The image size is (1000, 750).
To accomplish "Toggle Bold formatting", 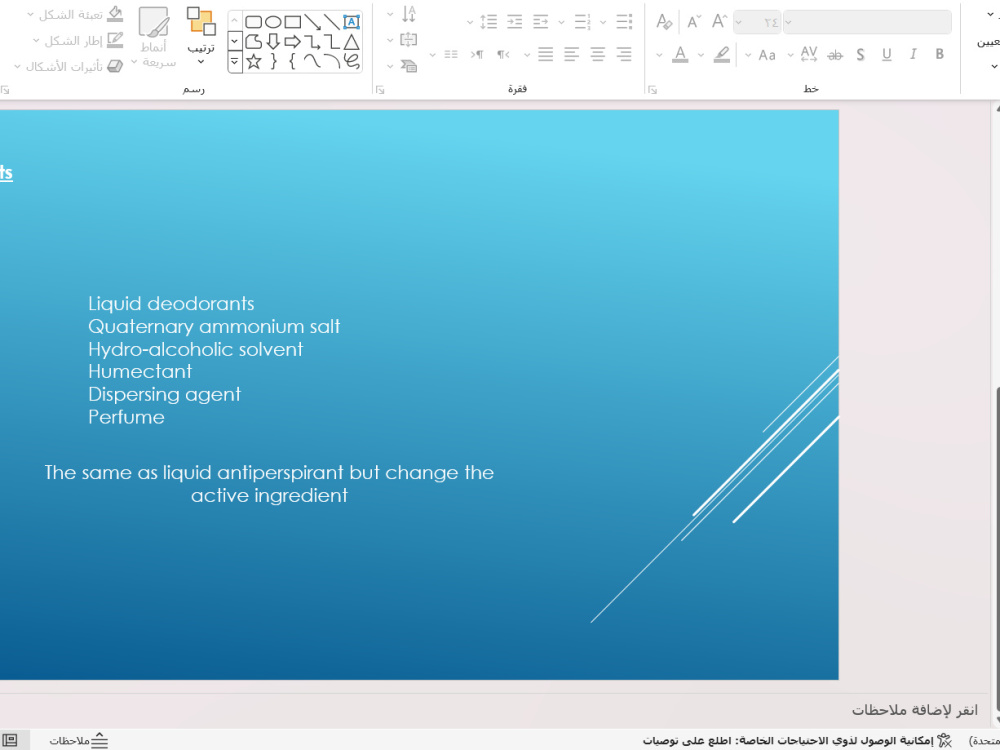I will coord(939,55).
